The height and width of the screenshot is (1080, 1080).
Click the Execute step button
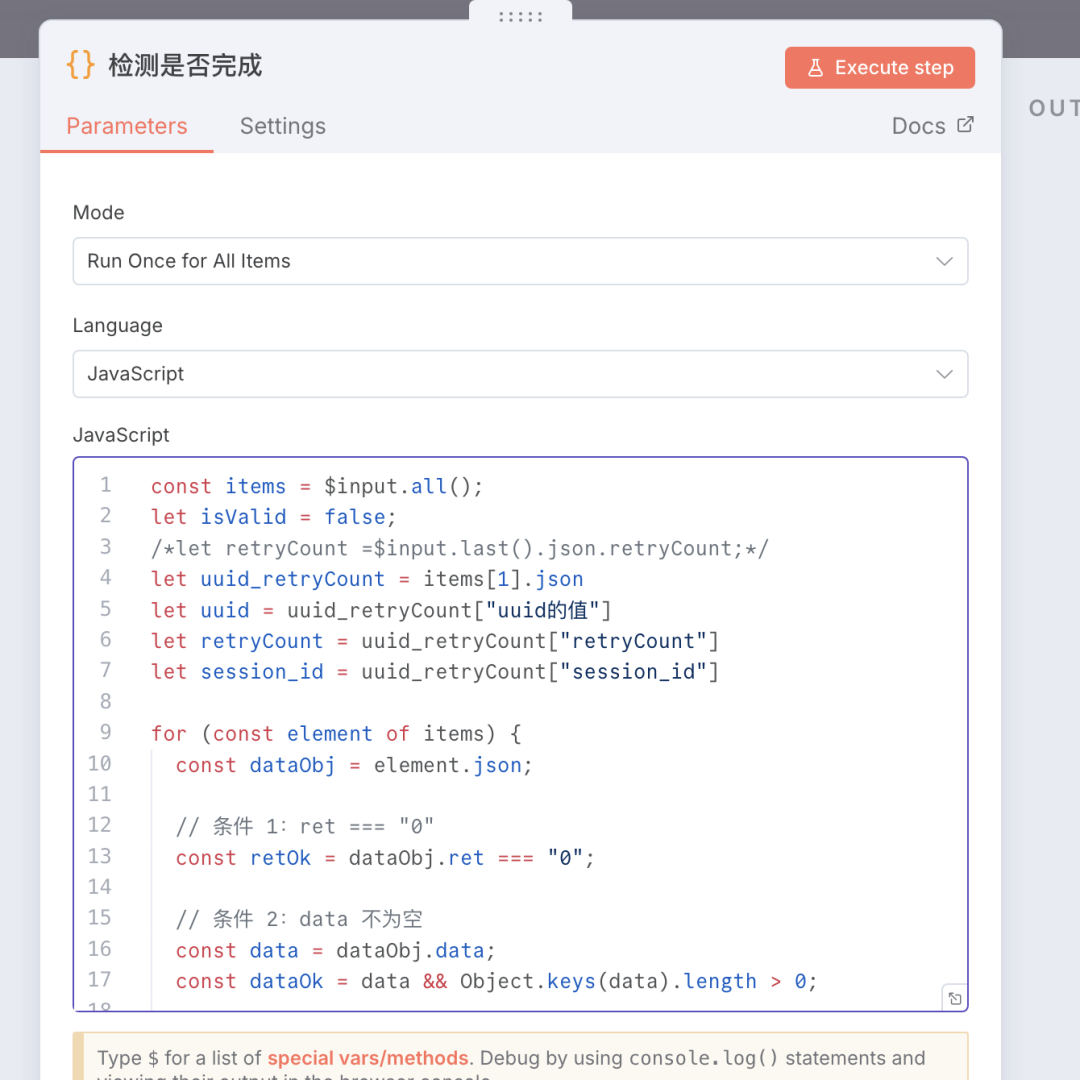(x=880, y=67)
